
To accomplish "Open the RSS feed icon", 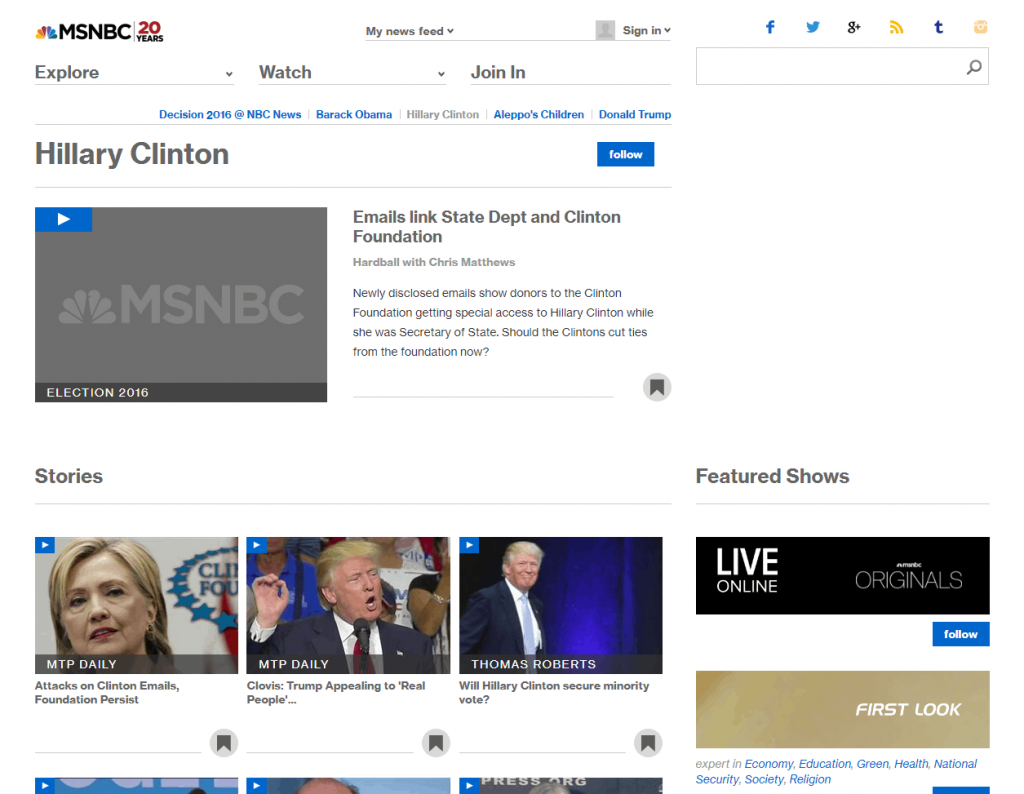I will (896, 27).
